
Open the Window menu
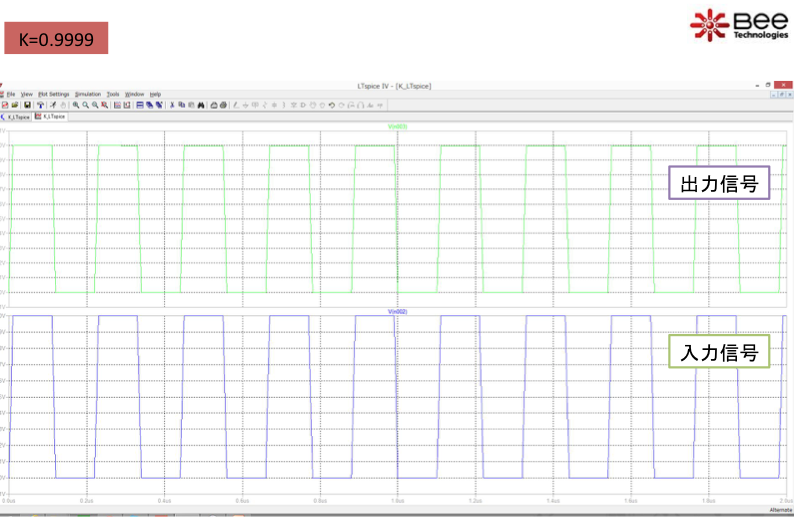135,94
